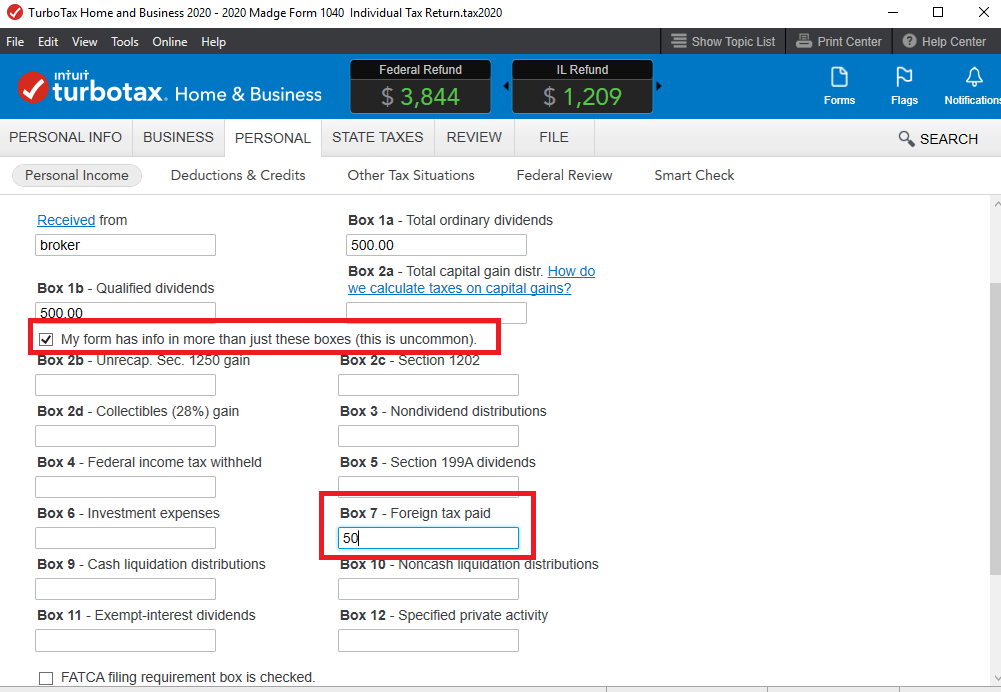Click right arrow beside IL Refund

click(659, 86)
